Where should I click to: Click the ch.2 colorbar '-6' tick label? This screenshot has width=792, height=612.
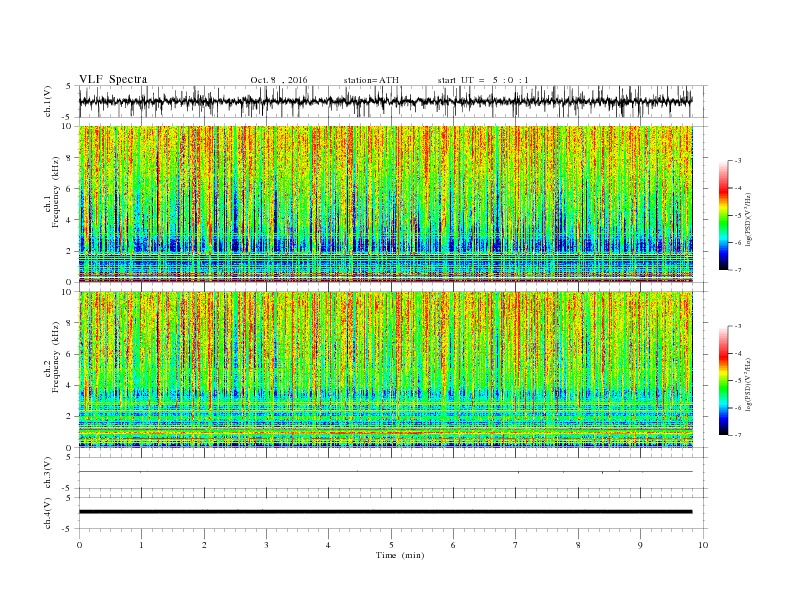pos(737,408)
